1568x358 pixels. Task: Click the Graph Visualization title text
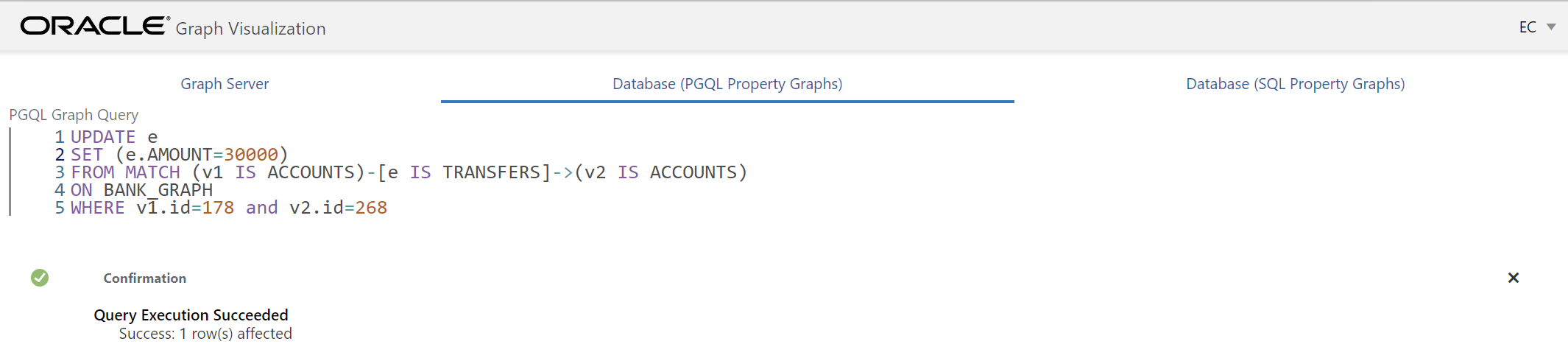coord(250,29)
